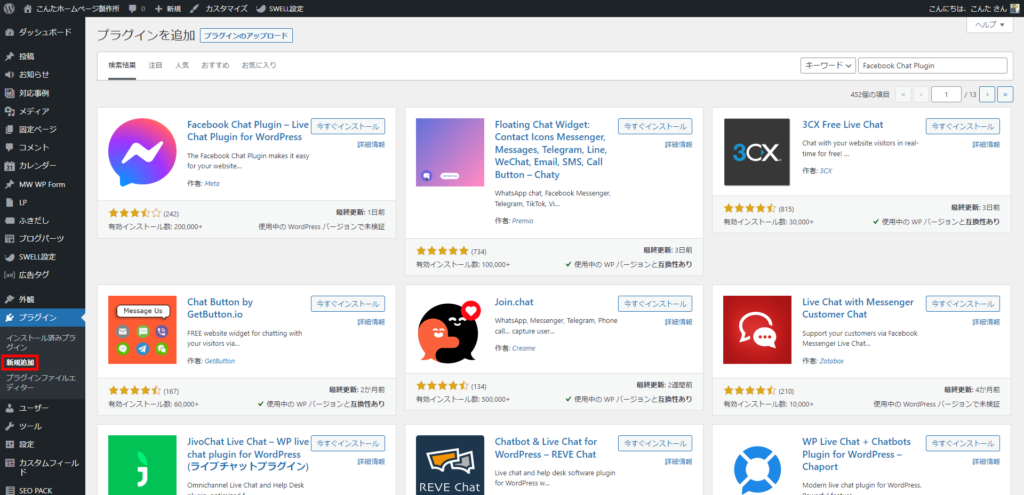Image resolution: width=1024 pixels, height=495 pixels.
Task: Open ブログパーツ in sidebar
Action: point(42,238)
